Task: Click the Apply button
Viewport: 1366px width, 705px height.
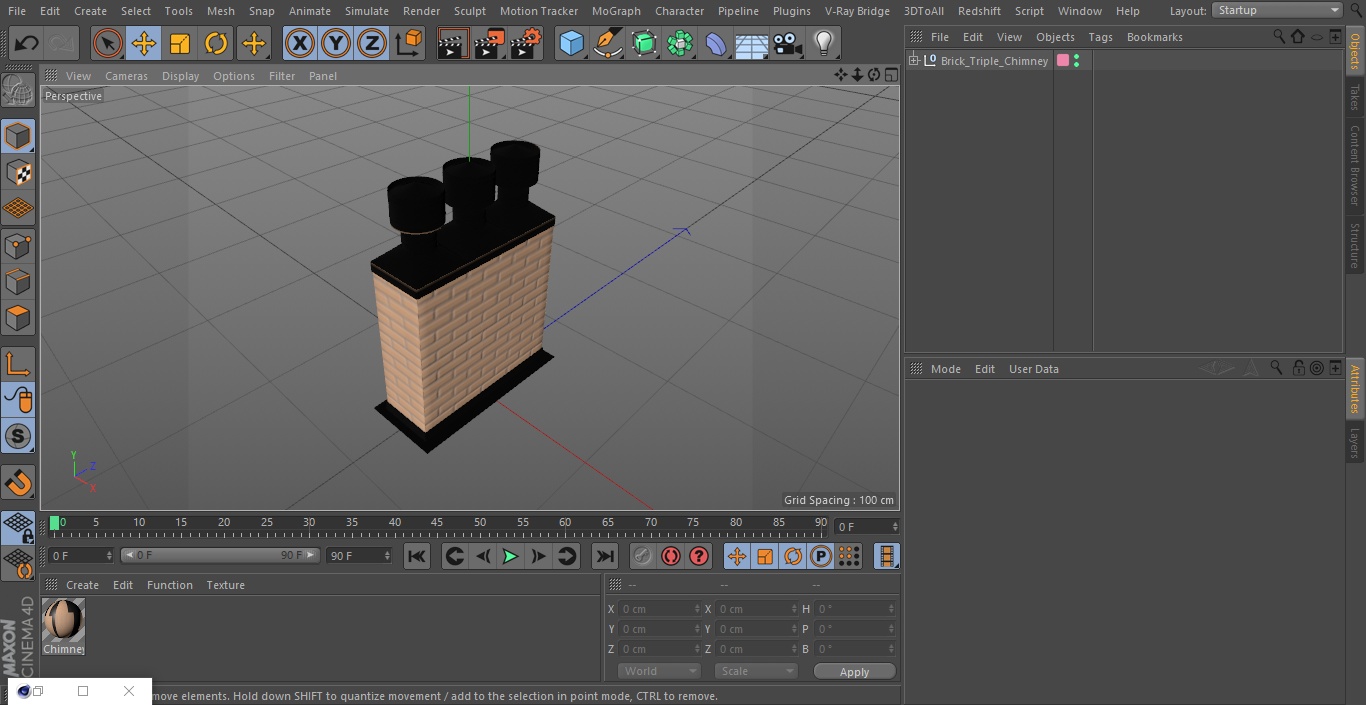Action: [x=854, y=672]
